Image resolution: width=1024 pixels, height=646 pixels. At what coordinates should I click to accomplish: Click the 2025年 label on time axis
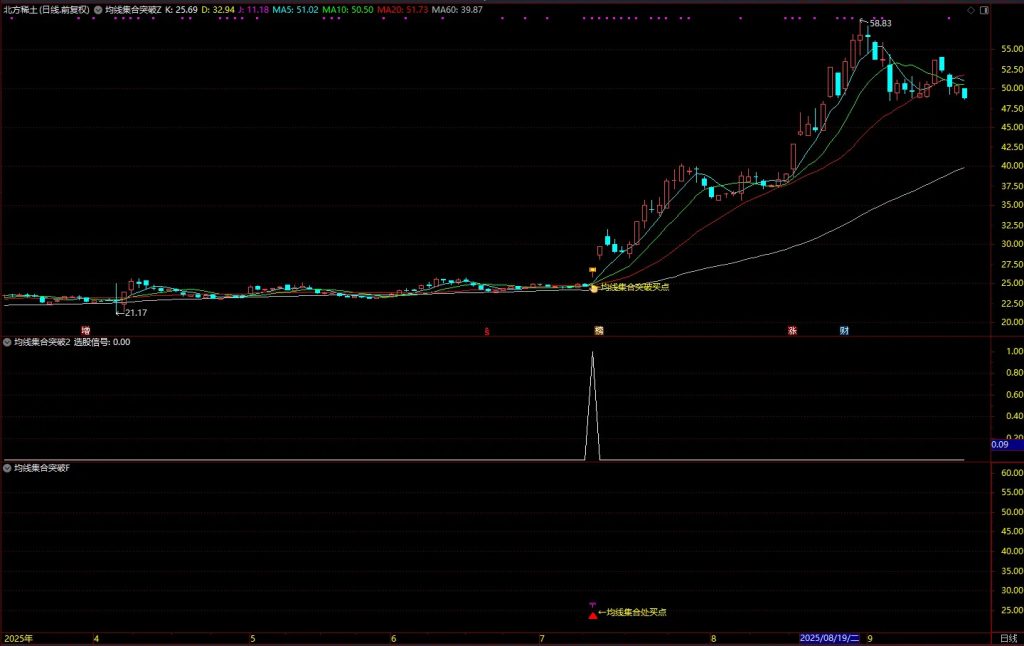click(19, 637)
